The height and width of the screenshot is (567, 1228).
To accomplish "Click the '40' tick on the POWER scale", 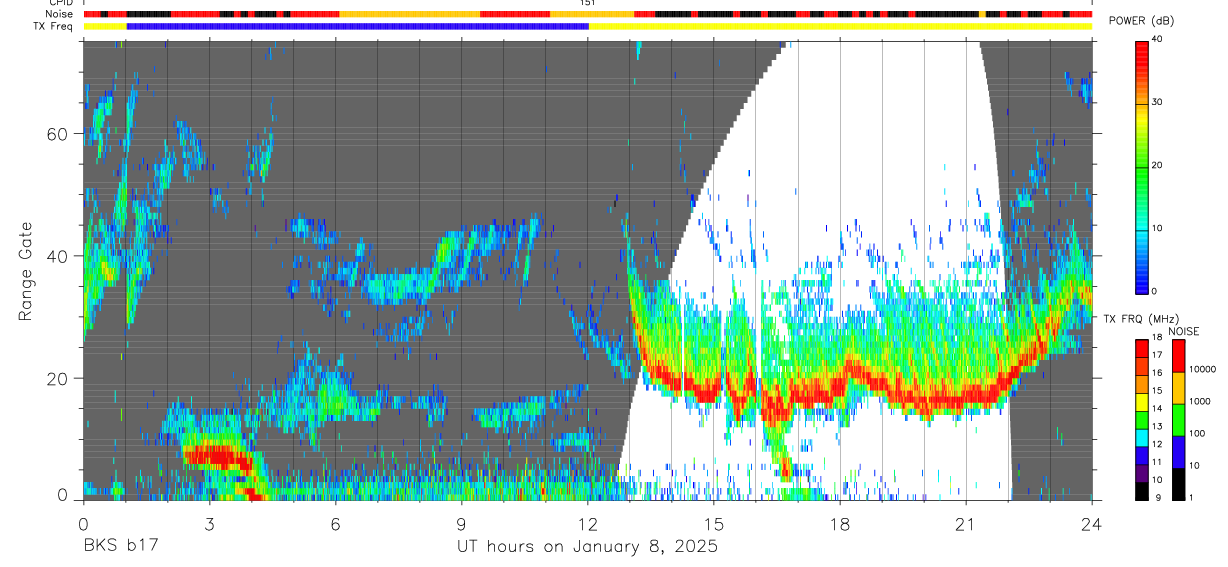I will click(1157, 40).
